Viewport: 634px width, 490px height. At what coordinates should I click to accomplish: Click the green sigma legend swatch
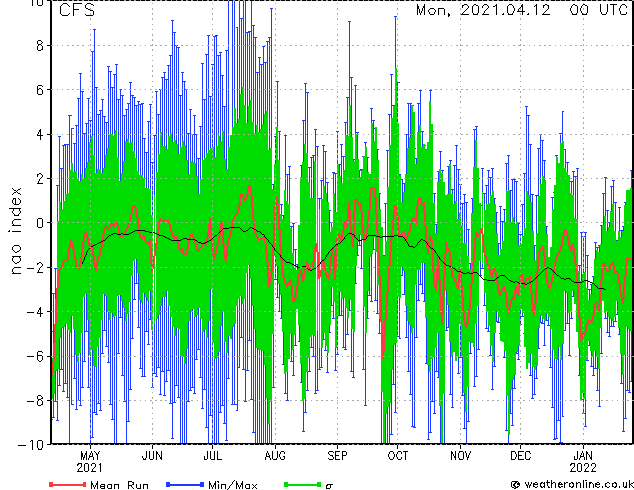point(303,484)
